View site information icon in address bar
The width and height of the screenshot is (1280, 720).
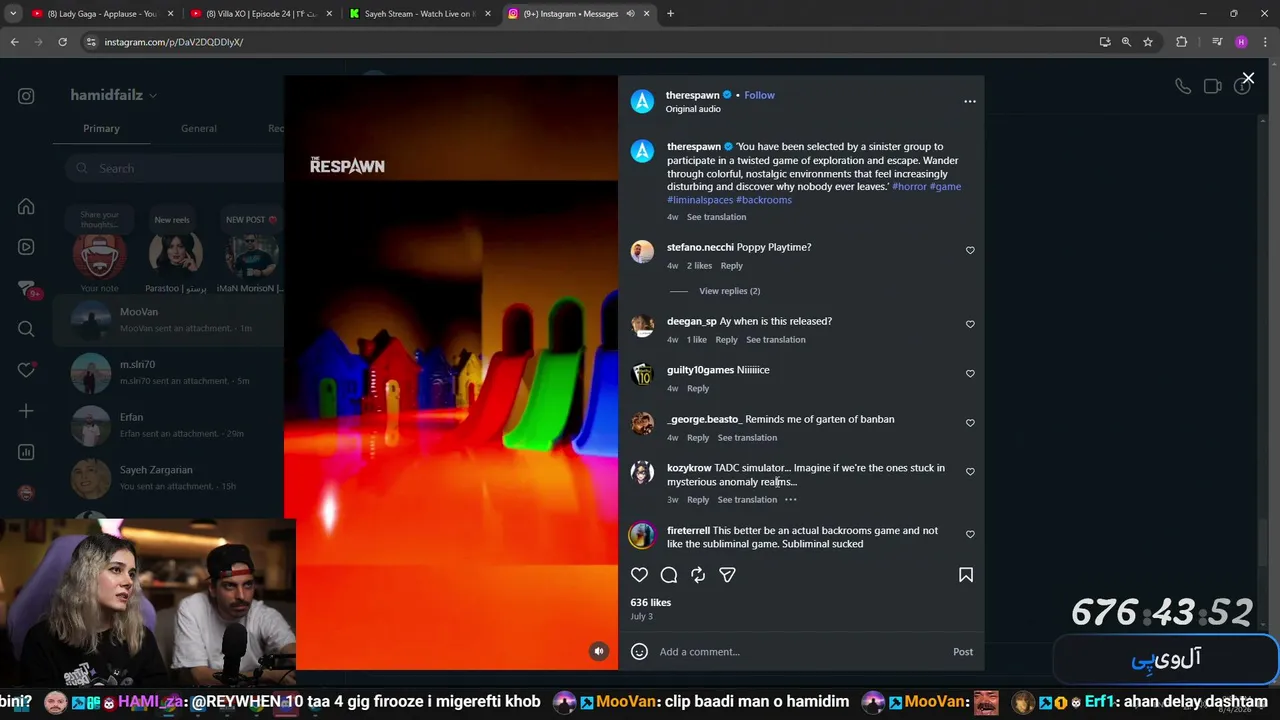coord(91,42)
